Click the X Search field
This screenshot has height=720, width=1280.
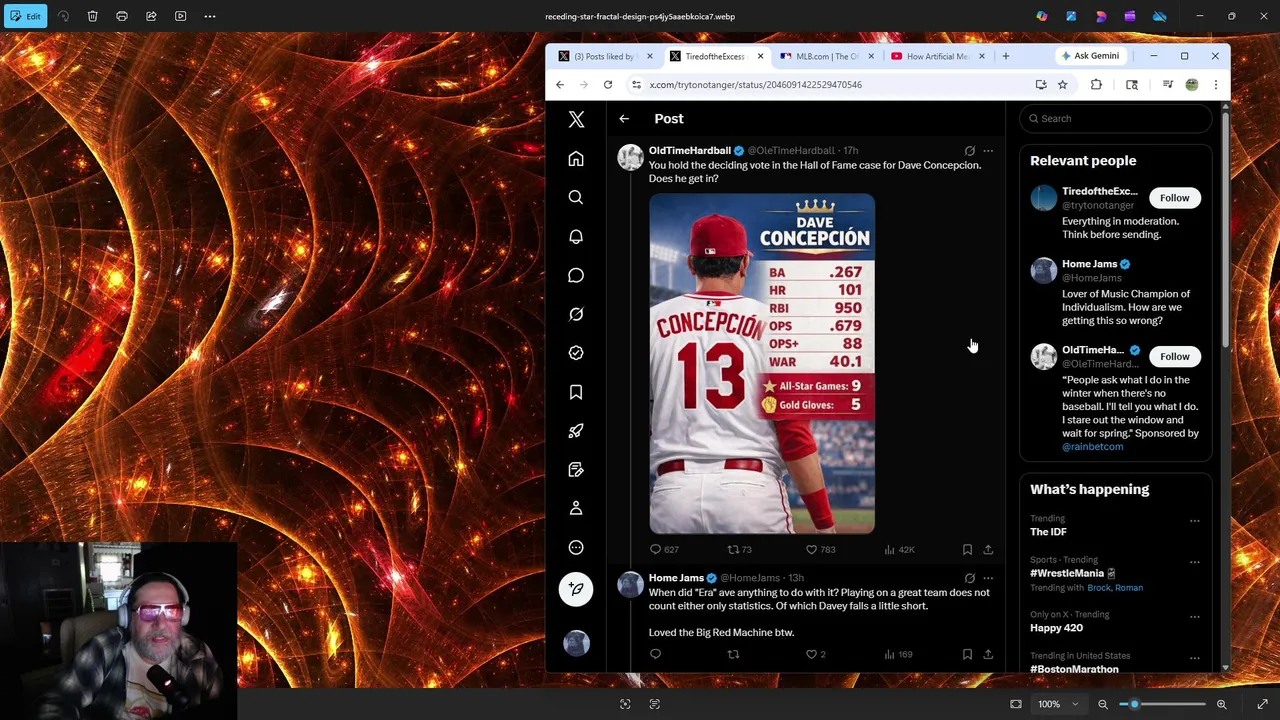click(1116, 119)
